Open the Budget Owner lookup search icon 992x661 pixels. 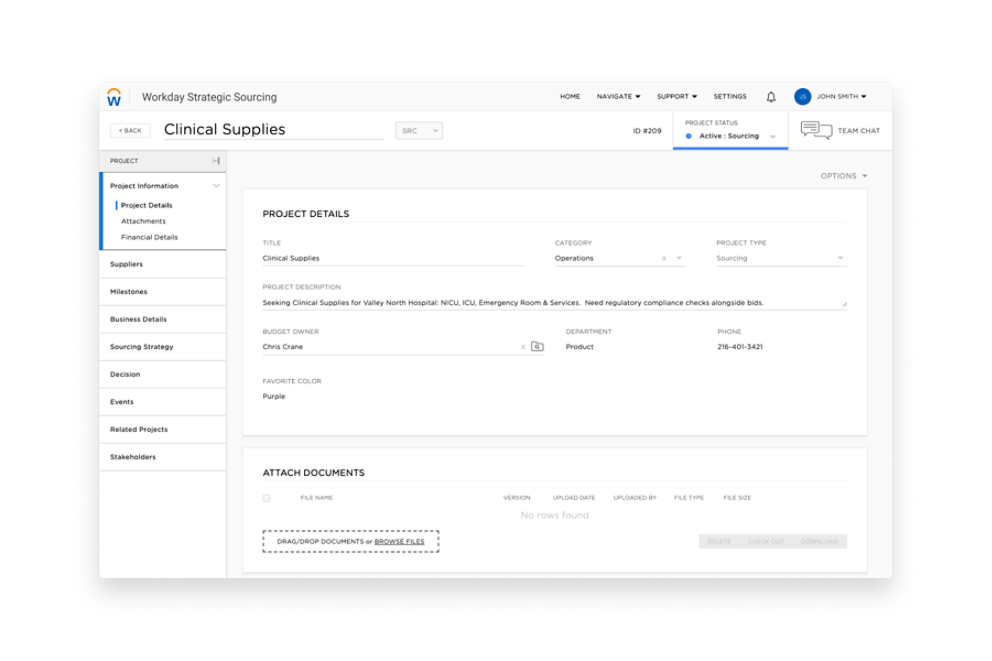tap(537, 346)
